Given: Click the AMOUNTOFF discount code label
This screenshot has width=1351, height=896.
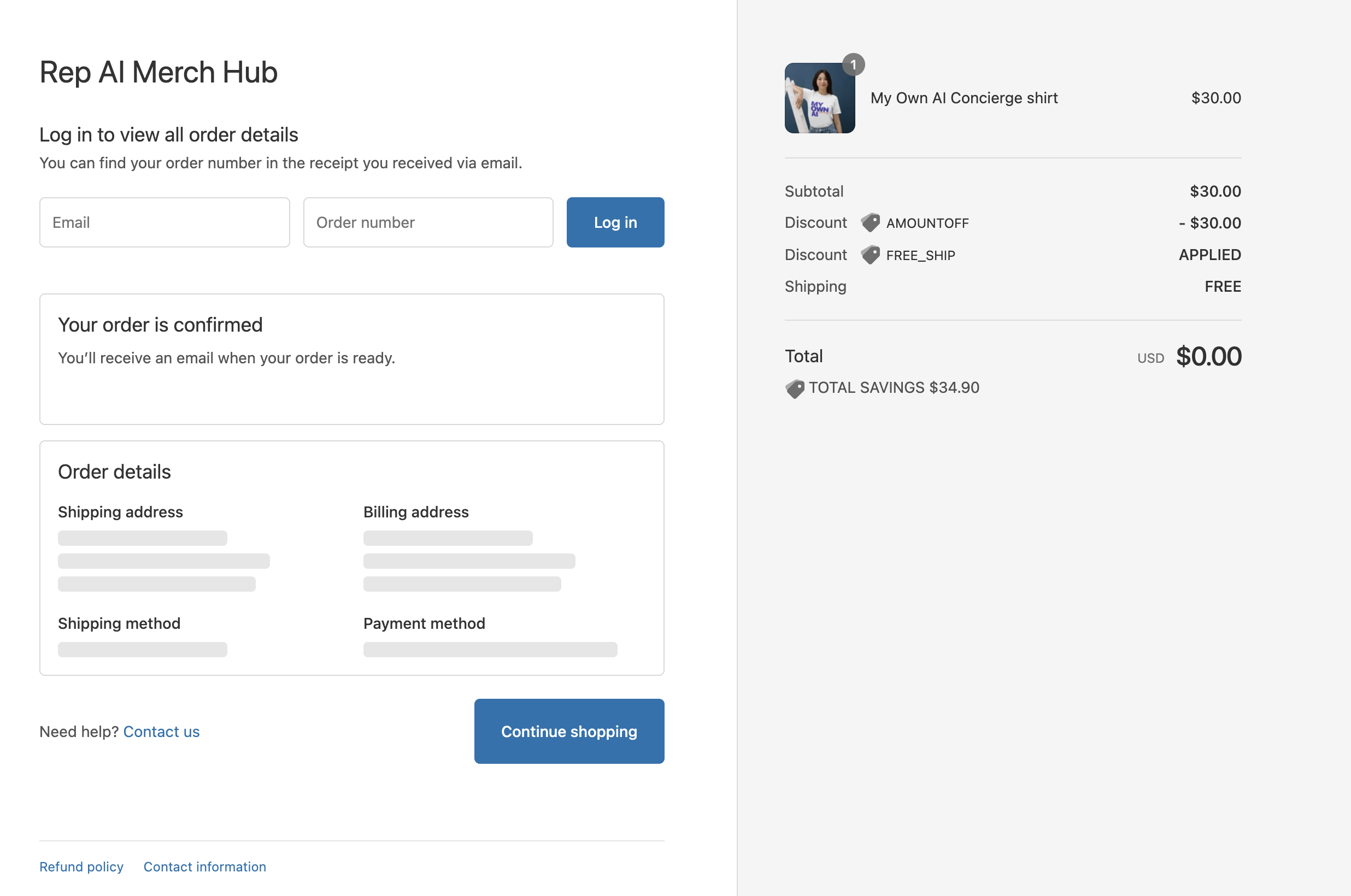Looking at the screenshot, I should coord(927,223).
